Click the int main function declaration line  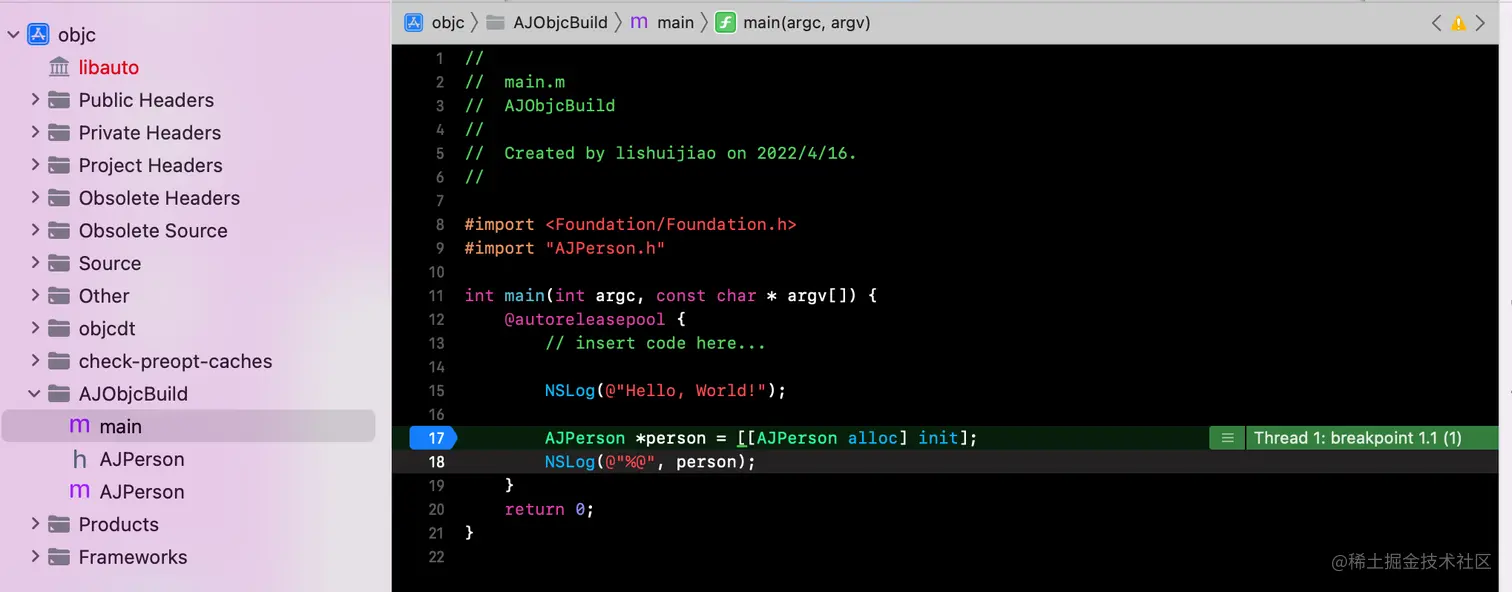click(670, 295)
